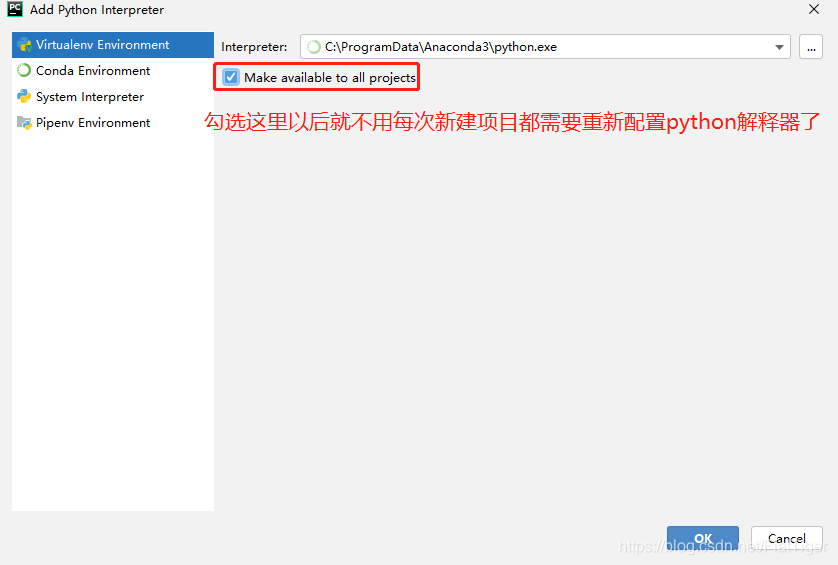Toggle Make available to all projects checkbox
The height and width of the screenshot is (565, 838).
tap(231, 78)
